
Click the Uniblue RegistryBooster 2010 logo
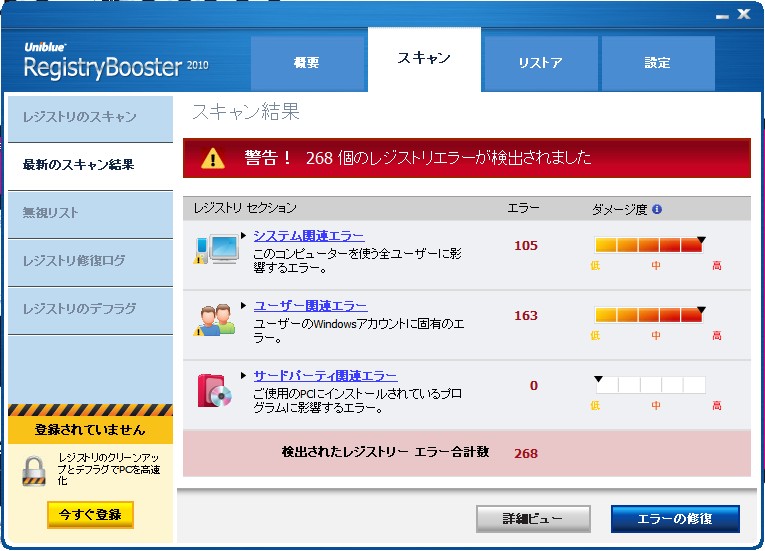pos(116,61)
